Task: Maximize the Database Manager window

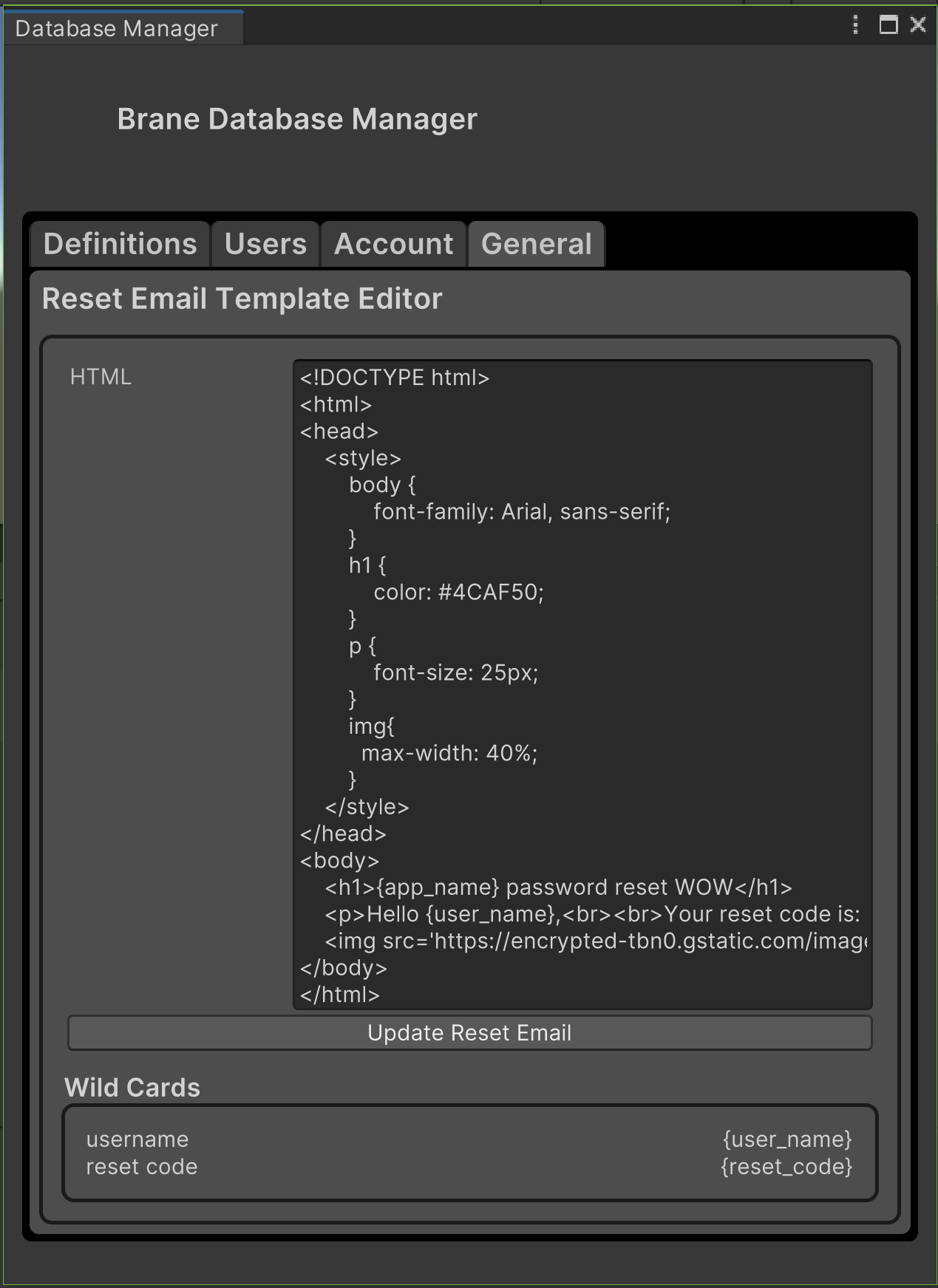Action: click(x=888, y=25)
